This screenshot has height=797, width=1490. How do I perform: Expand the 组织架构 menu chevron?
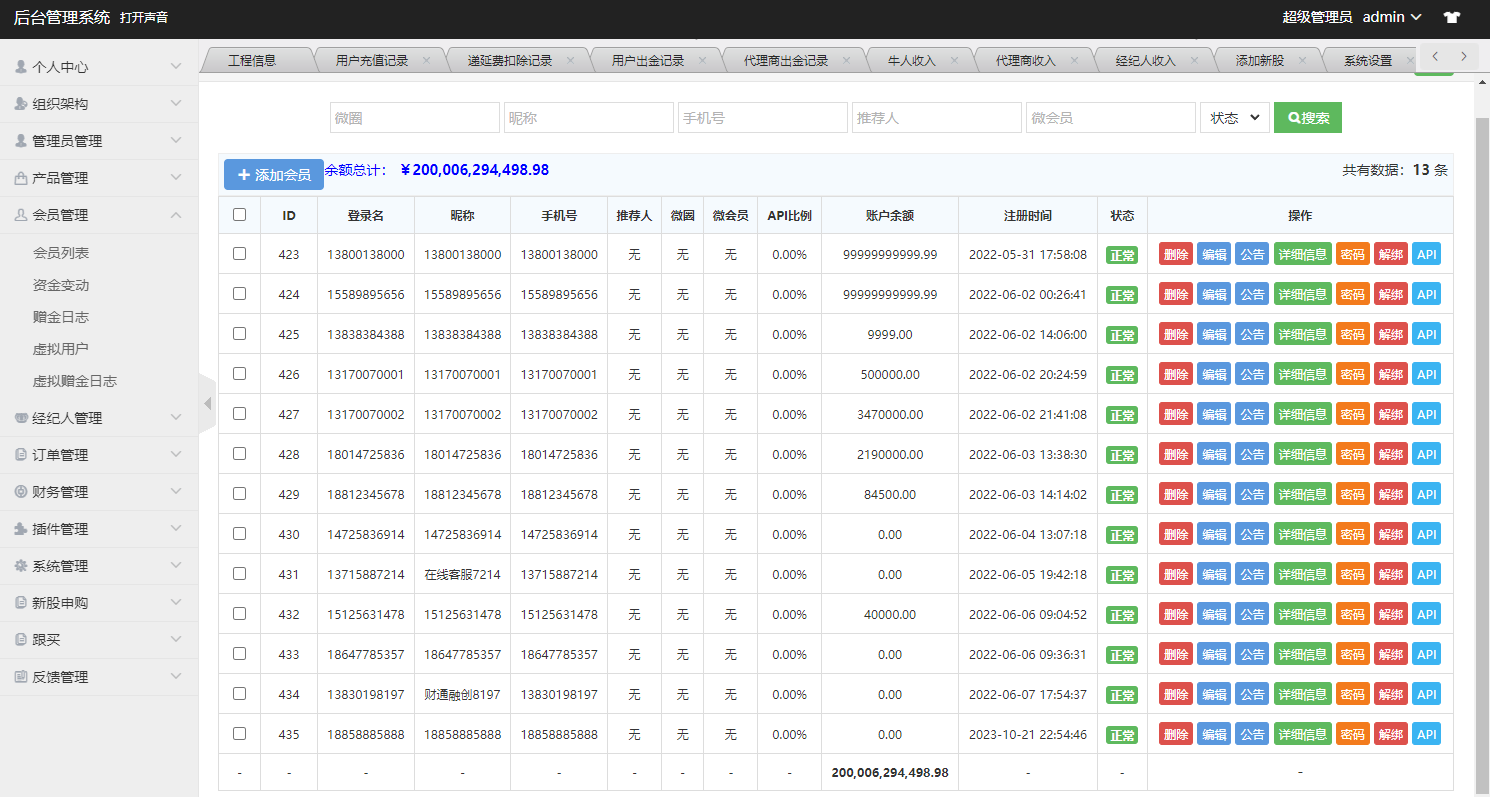point(176,104)
